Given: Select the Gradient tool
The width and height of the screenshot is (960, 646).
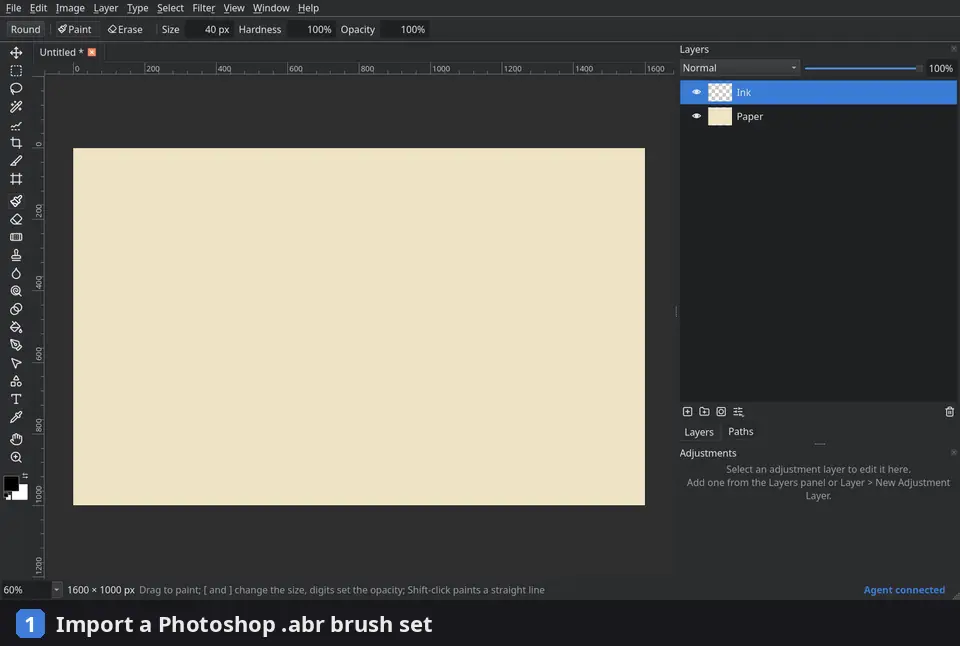Looking at the screenshot, I should pyautogui.click(x=16, y=237).
